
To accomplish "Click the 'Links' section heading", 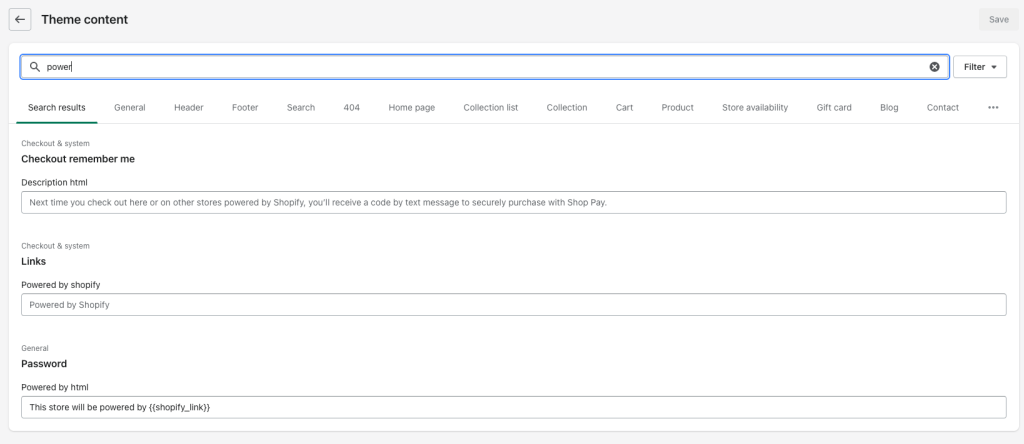I will (33, 261).
